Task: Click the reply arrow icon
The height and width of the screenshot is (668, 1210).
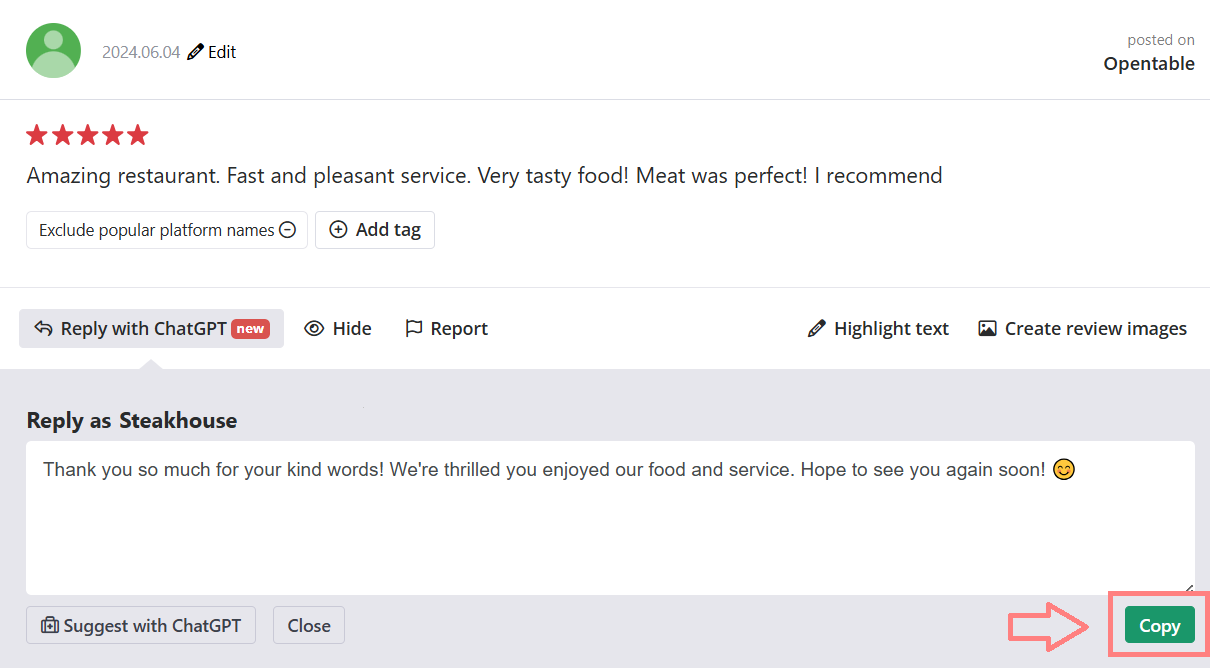Action: [x=43, y=328]
